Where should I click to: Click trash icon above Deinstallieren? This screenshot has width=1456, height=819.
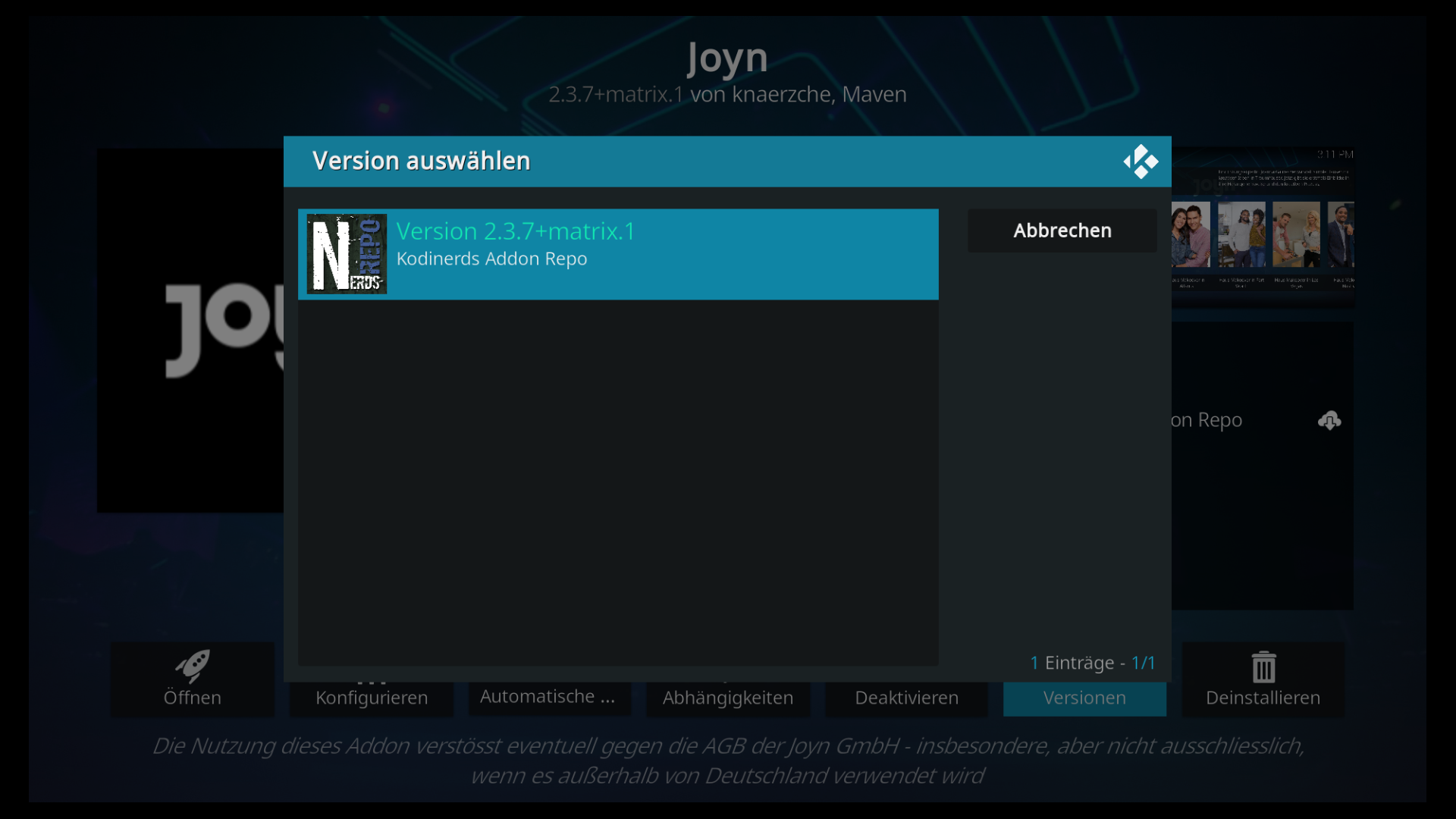click(x=1263, y=667)
